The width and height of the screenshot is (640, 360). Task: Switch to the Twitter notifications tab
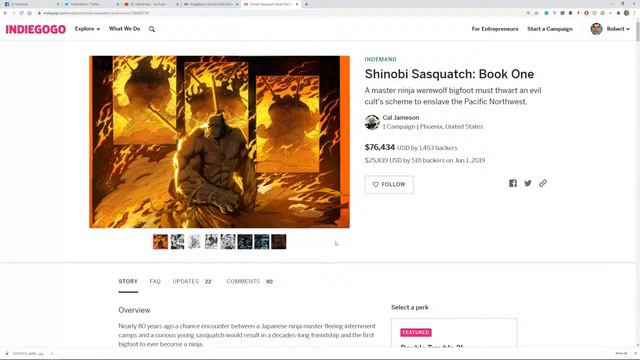[90, 4]
